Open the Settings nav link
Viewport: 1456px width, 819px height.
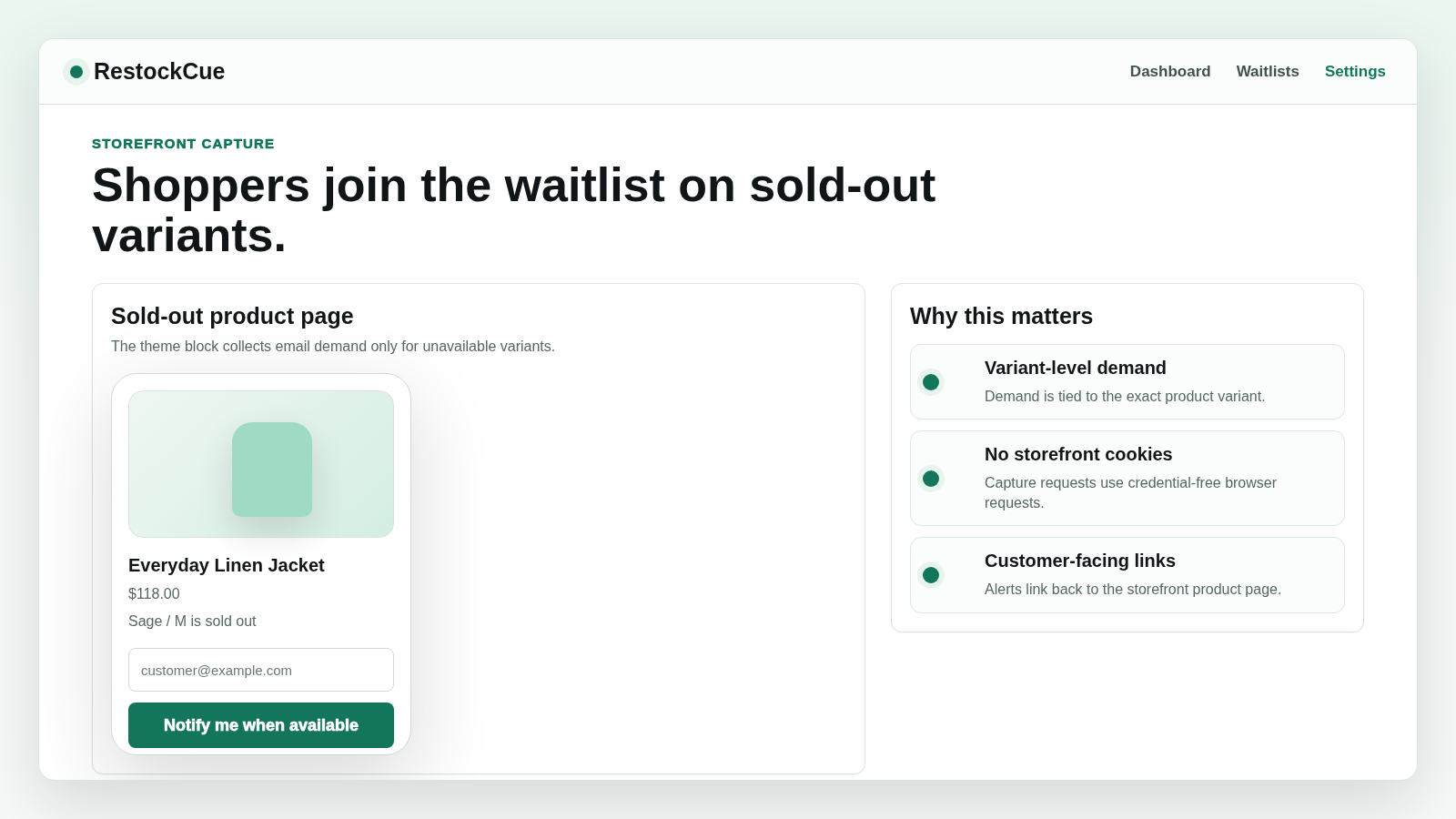point(1355,71)
